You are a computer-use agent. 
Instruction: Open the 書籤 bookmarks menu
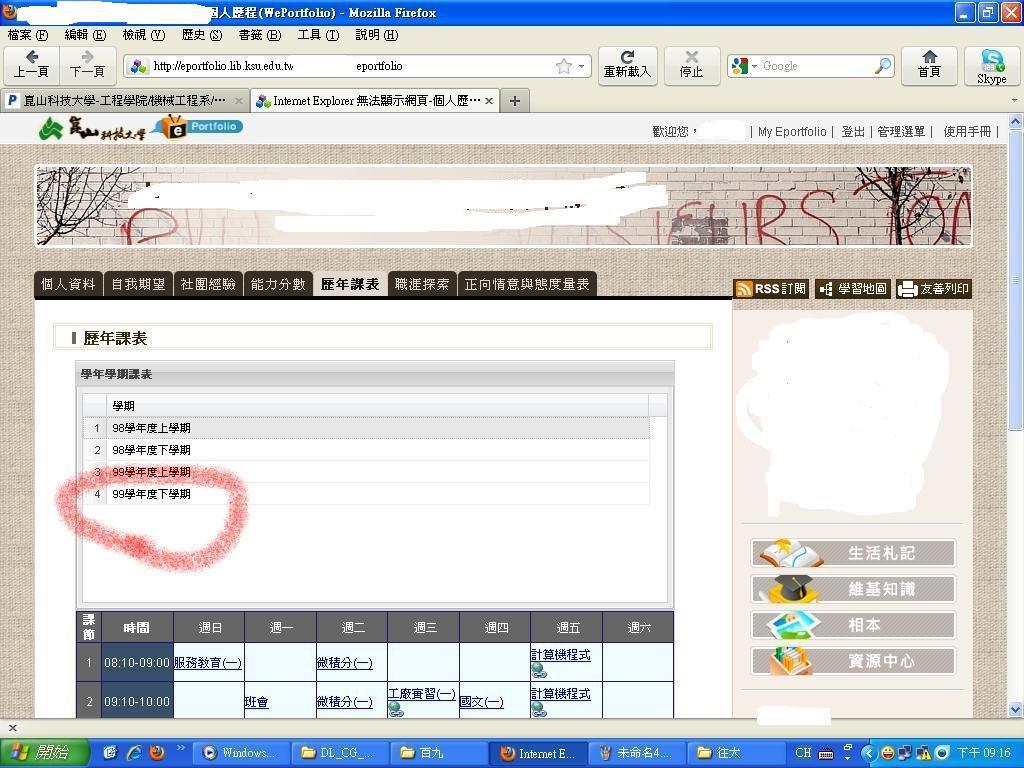(x=258, y=35)
